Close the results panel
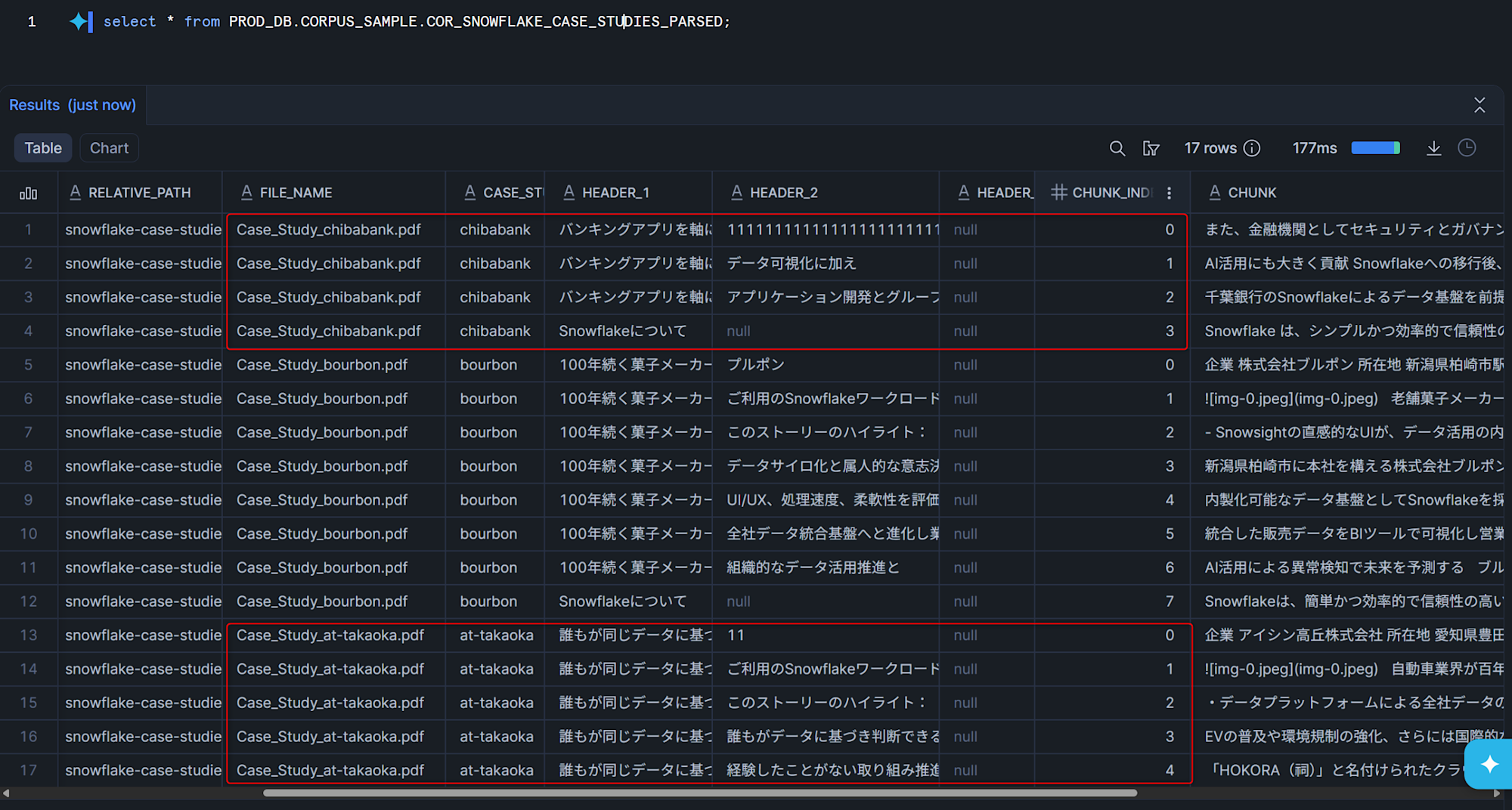 (x=1479, y=105)
